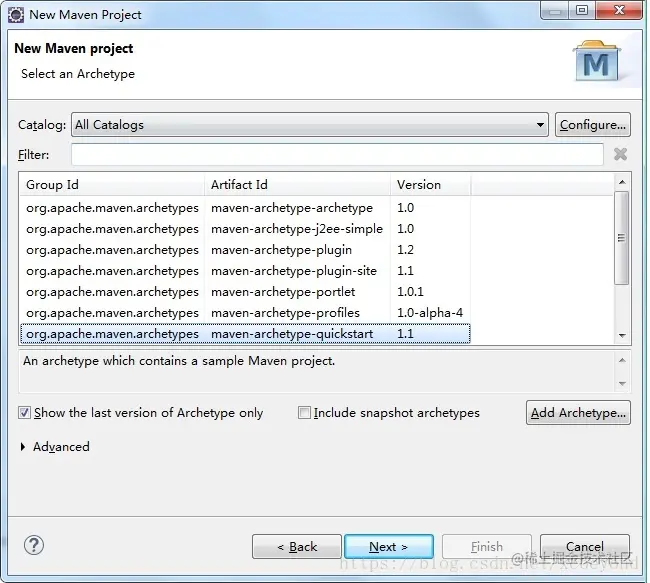
Task: Proceed with the Next button
Action: [x=389, y=547]
